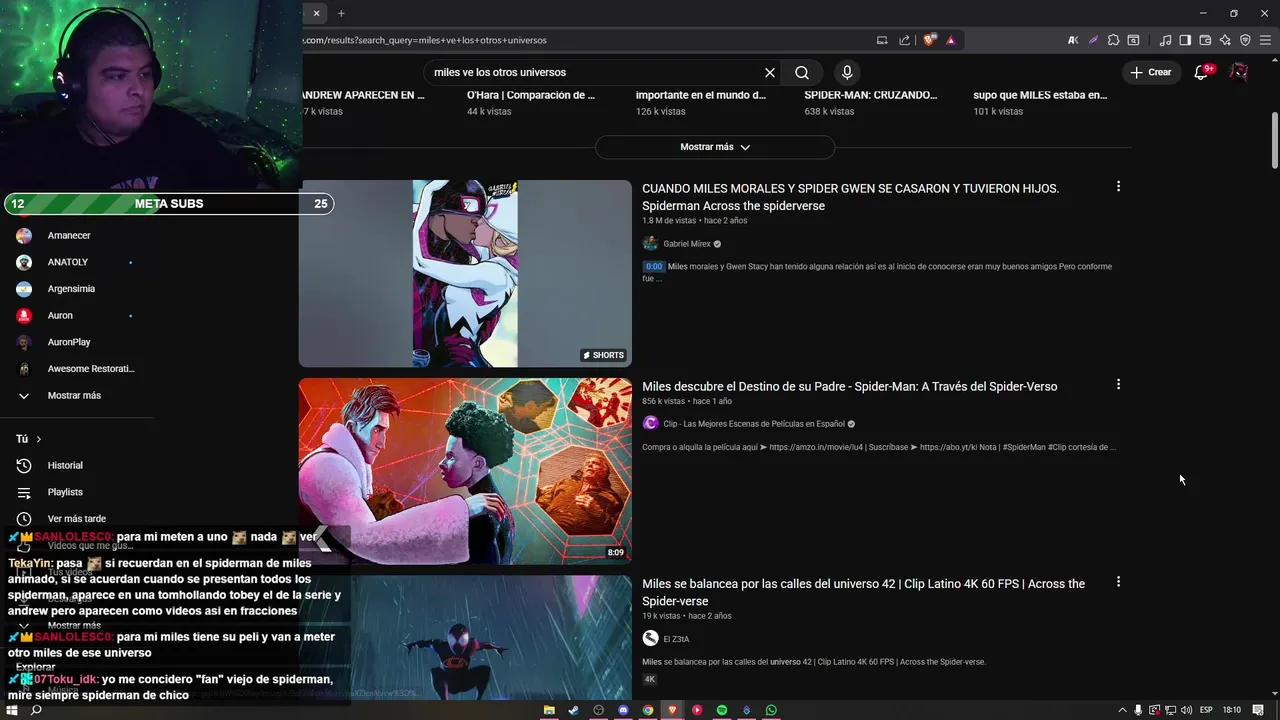Screen dimensions: 1280x720
Task: Click the Brave Shields lion icon
Action: [930, 40]
